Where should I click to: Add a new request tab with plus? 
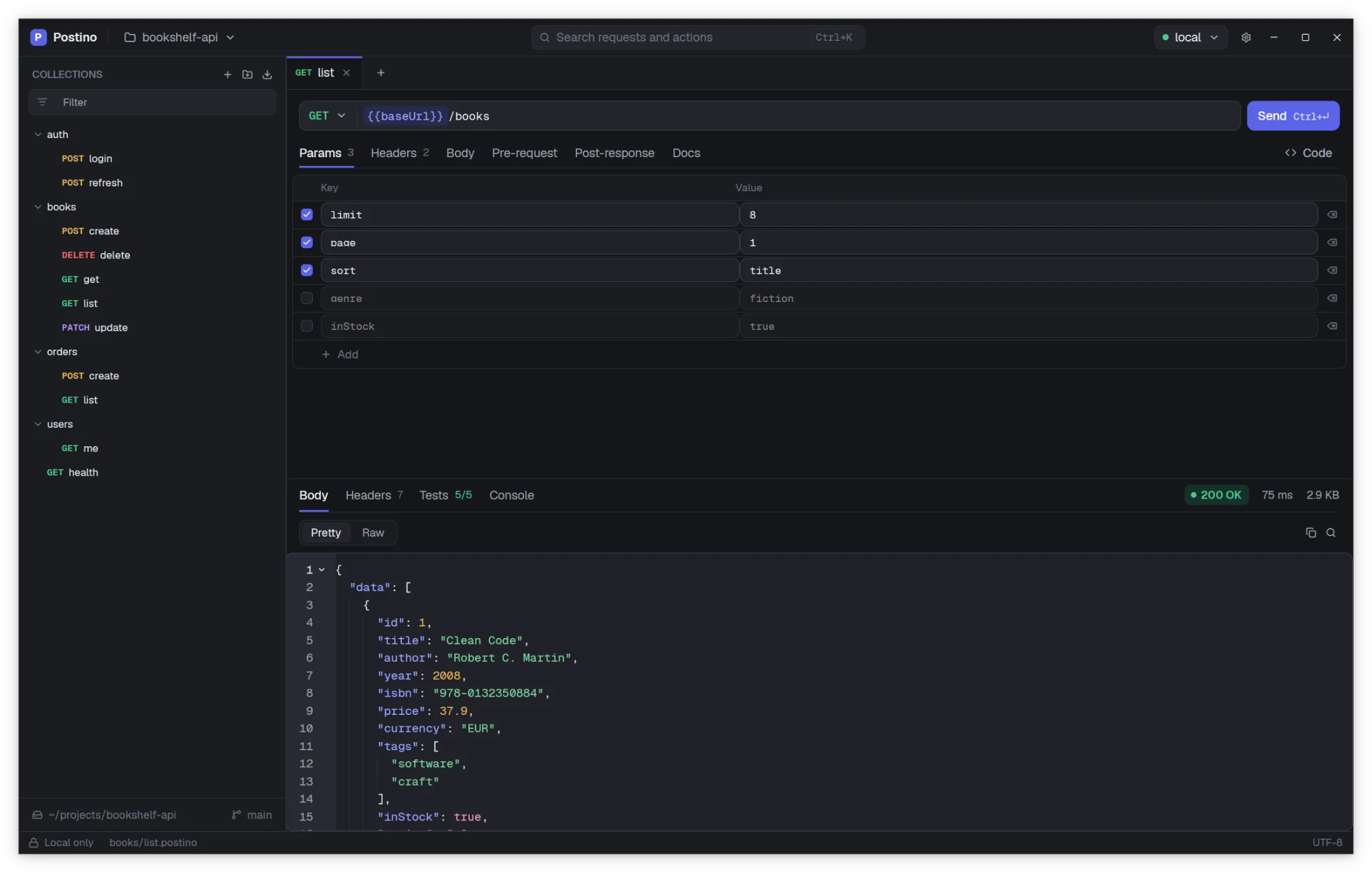pos(381,73)
